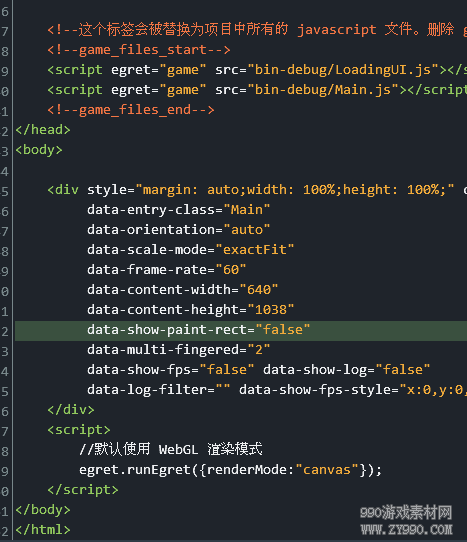Click the closing head tag
The height and width of the screenshot is (542, 467).
click(x=43, y=130)
